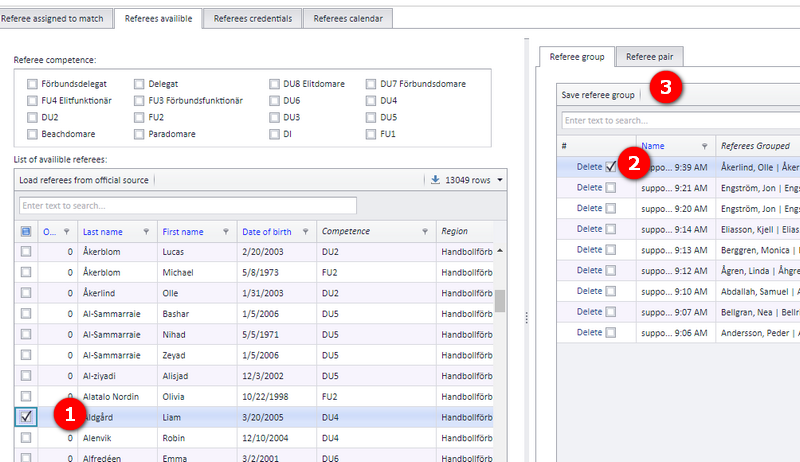
Task: Check the DU2 competence checkbox
Action: tap(32, 117)
